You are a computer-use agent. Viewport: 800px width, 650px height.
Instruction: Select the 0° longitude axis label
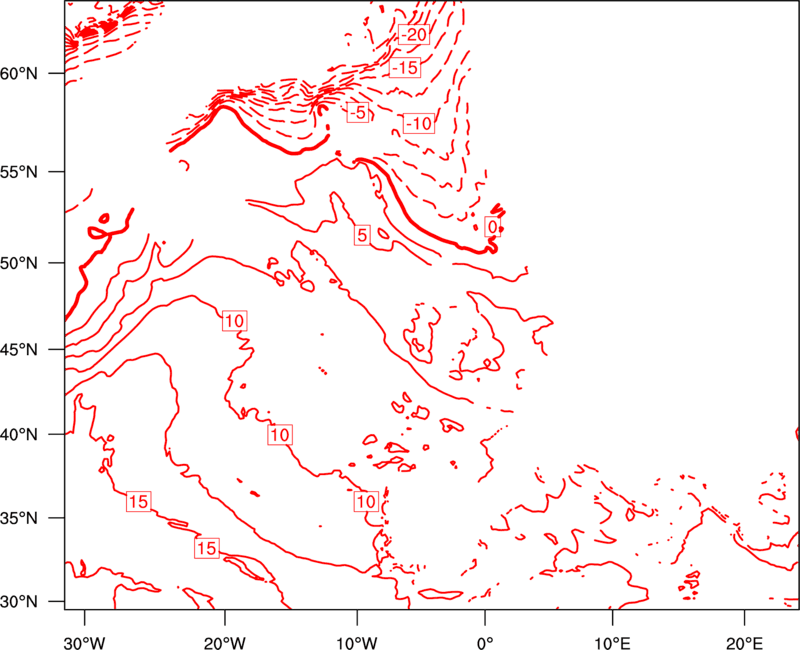485,643
